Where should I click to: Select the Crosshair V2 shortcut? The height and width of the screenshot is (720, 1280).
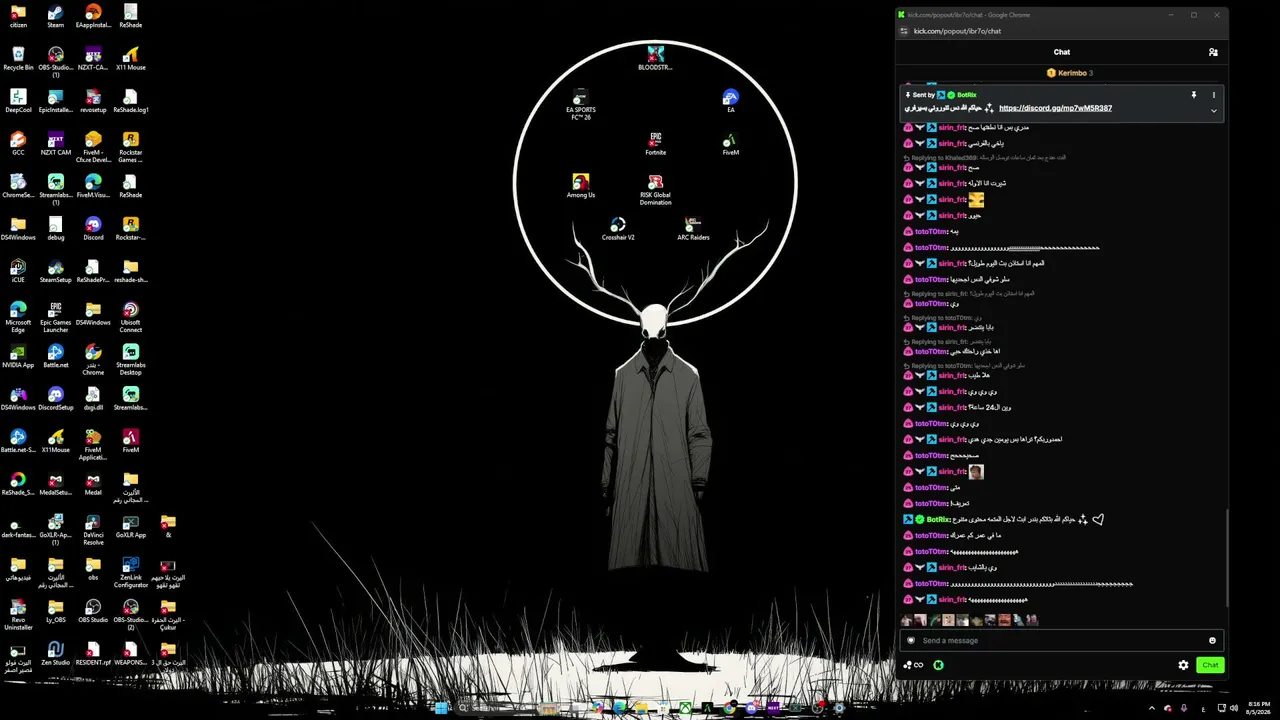(618, 229)
